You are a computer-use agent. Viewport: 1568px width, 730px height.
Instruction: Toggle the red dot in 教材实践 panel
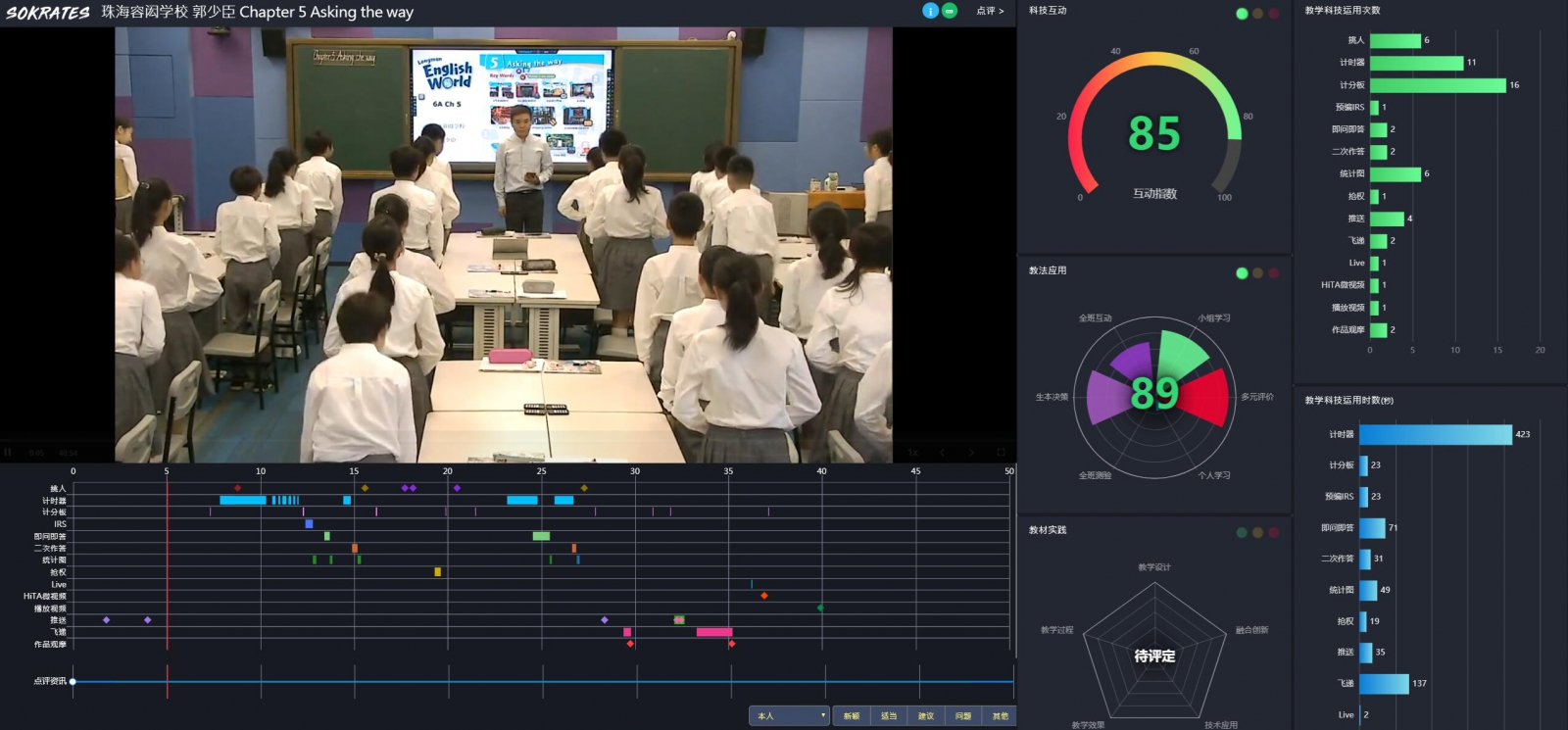pyautogui.click(x=1273, y=533)
